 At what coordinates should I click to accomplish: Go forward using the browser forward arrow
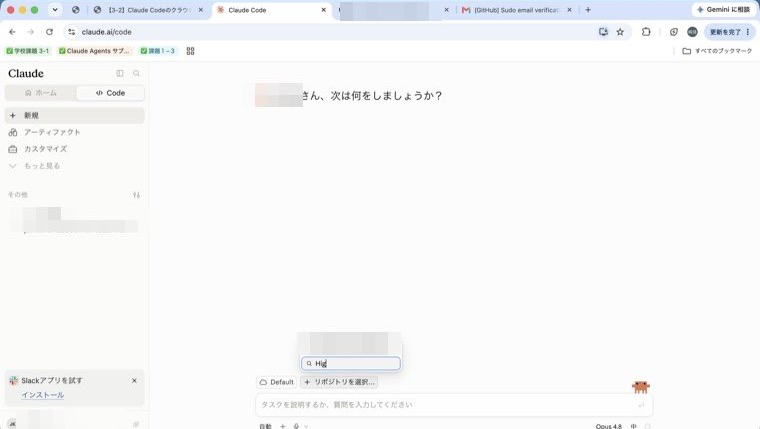(x=31, y=32)
